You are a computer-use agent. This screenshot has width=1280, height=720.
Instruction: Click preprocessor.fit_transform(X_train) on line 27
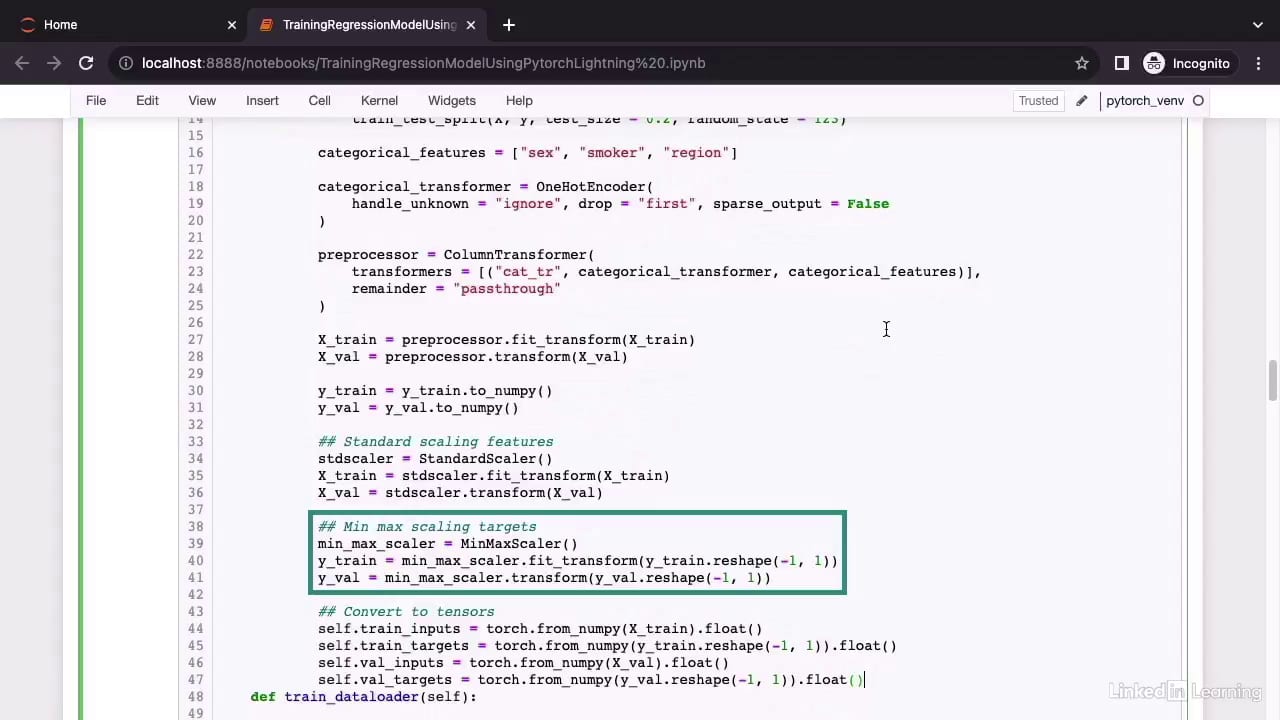[548, 340]
